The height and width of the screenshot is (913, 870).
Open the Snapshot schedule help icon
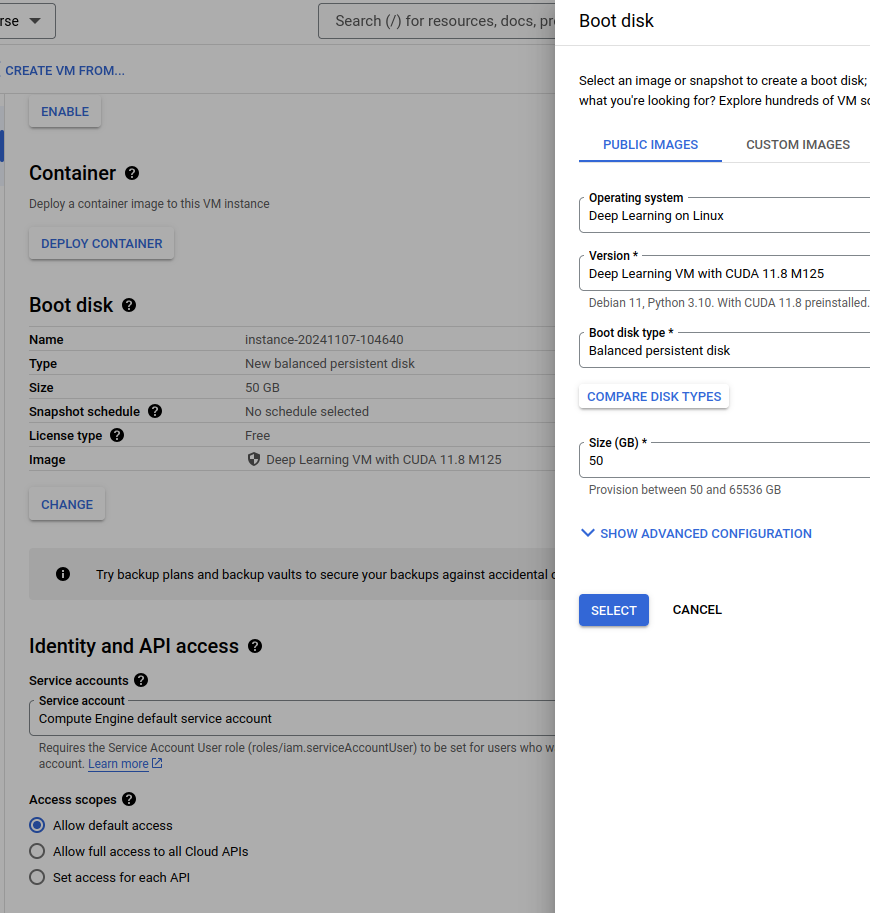pos(155,411)
